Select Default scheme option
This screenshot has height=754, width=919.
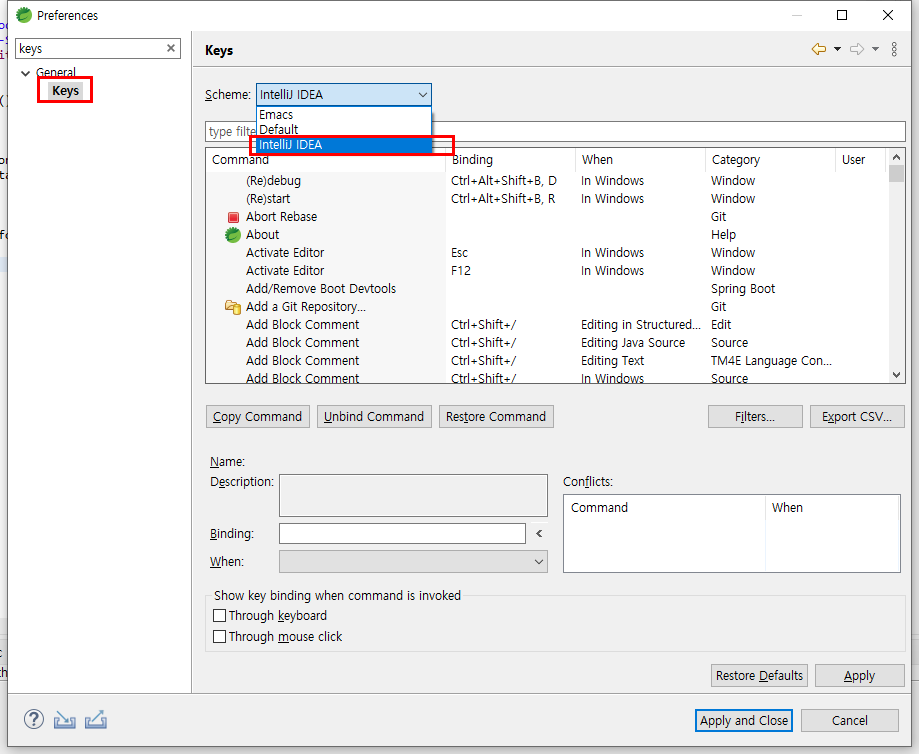[x=343, y=129]
